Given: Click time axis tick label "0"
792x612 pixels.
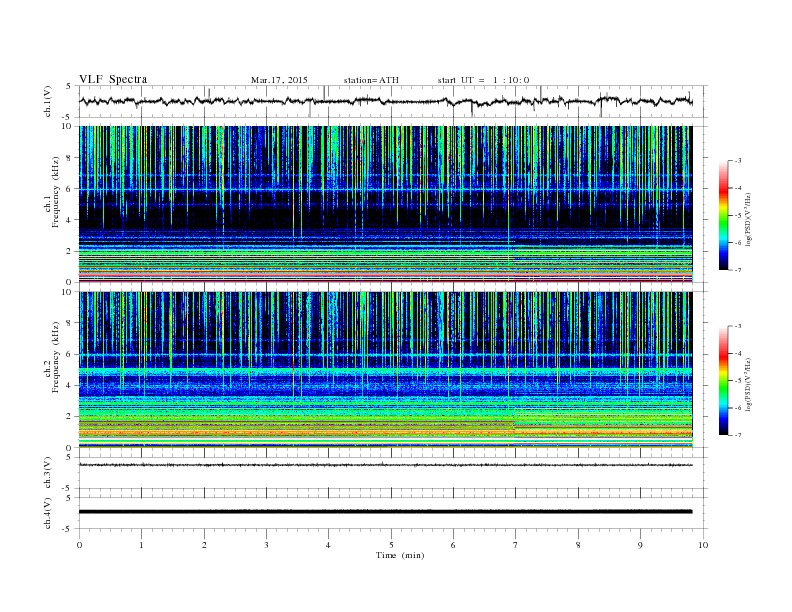Looking at the screenshot, I should click(79, 545).
